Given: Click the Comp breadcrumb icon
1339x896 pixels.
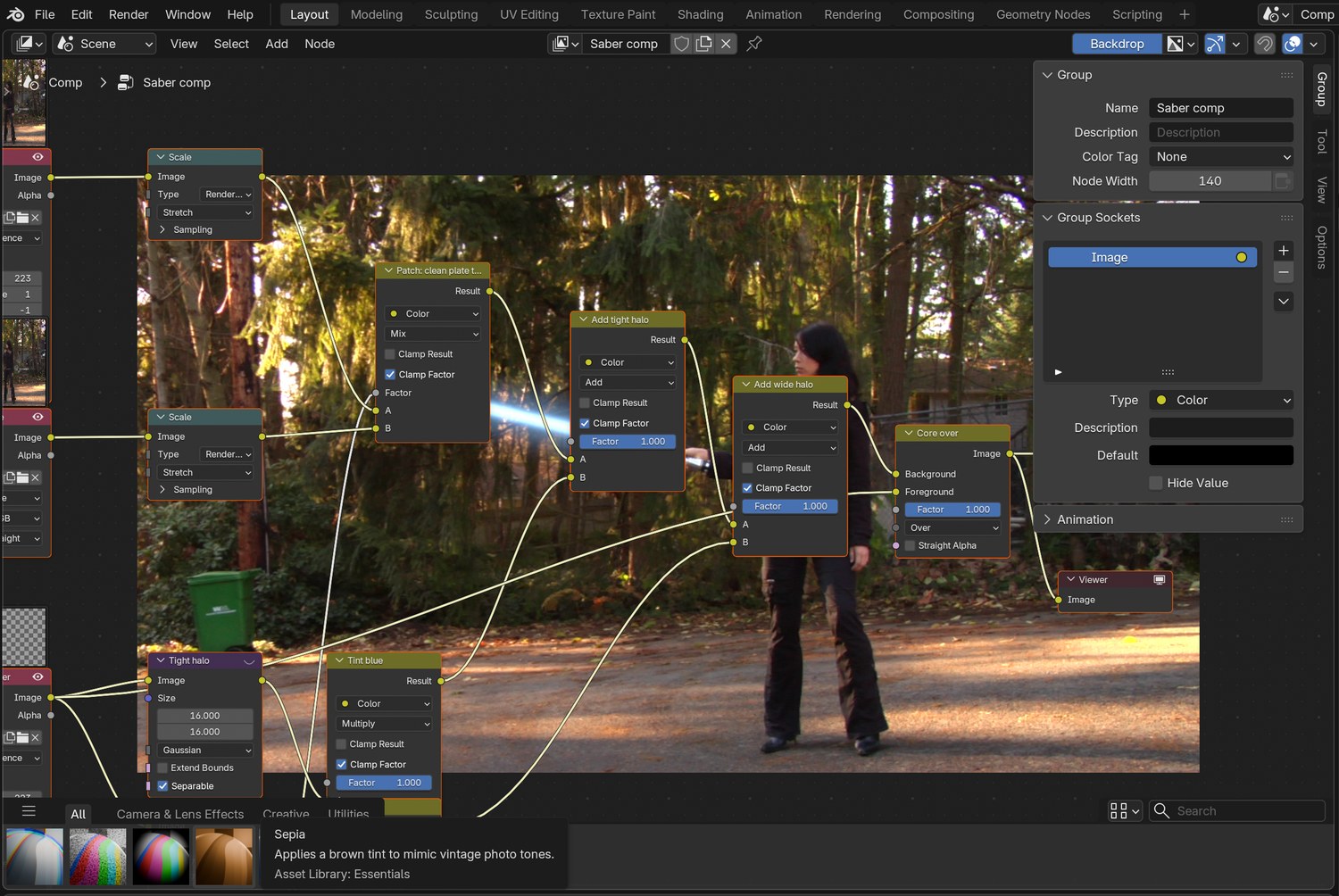Looking at the screenshot, I should 30,82.
